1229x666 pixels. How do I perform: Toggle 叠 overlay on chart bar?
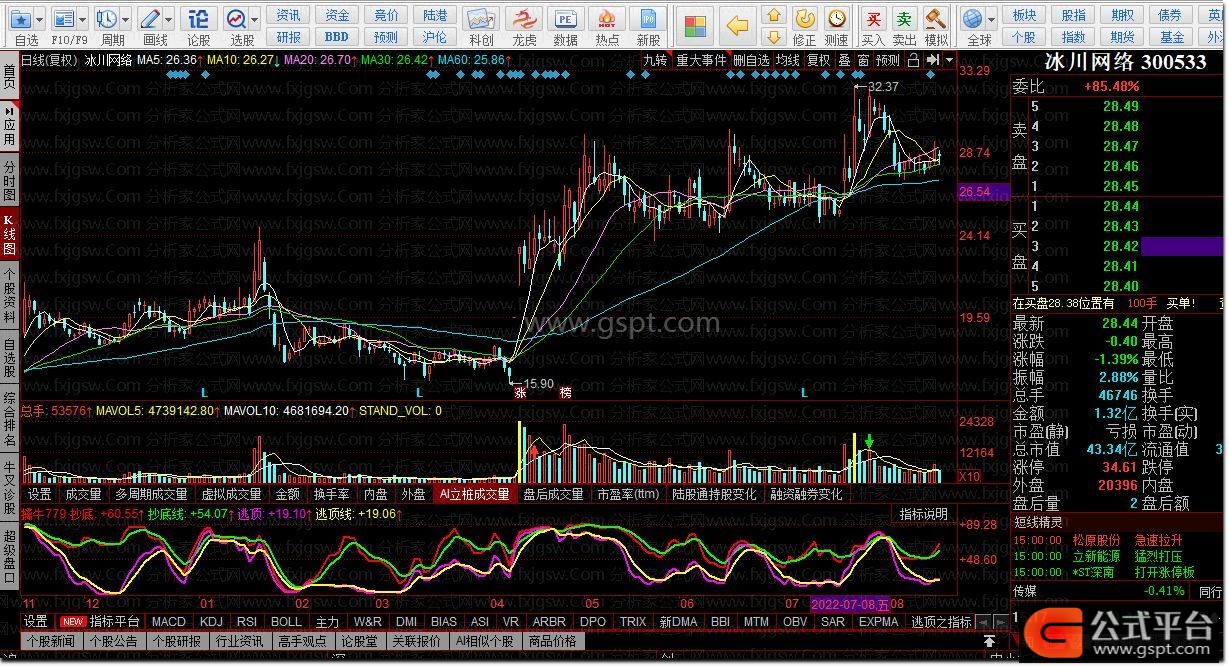tap(844, 60)
